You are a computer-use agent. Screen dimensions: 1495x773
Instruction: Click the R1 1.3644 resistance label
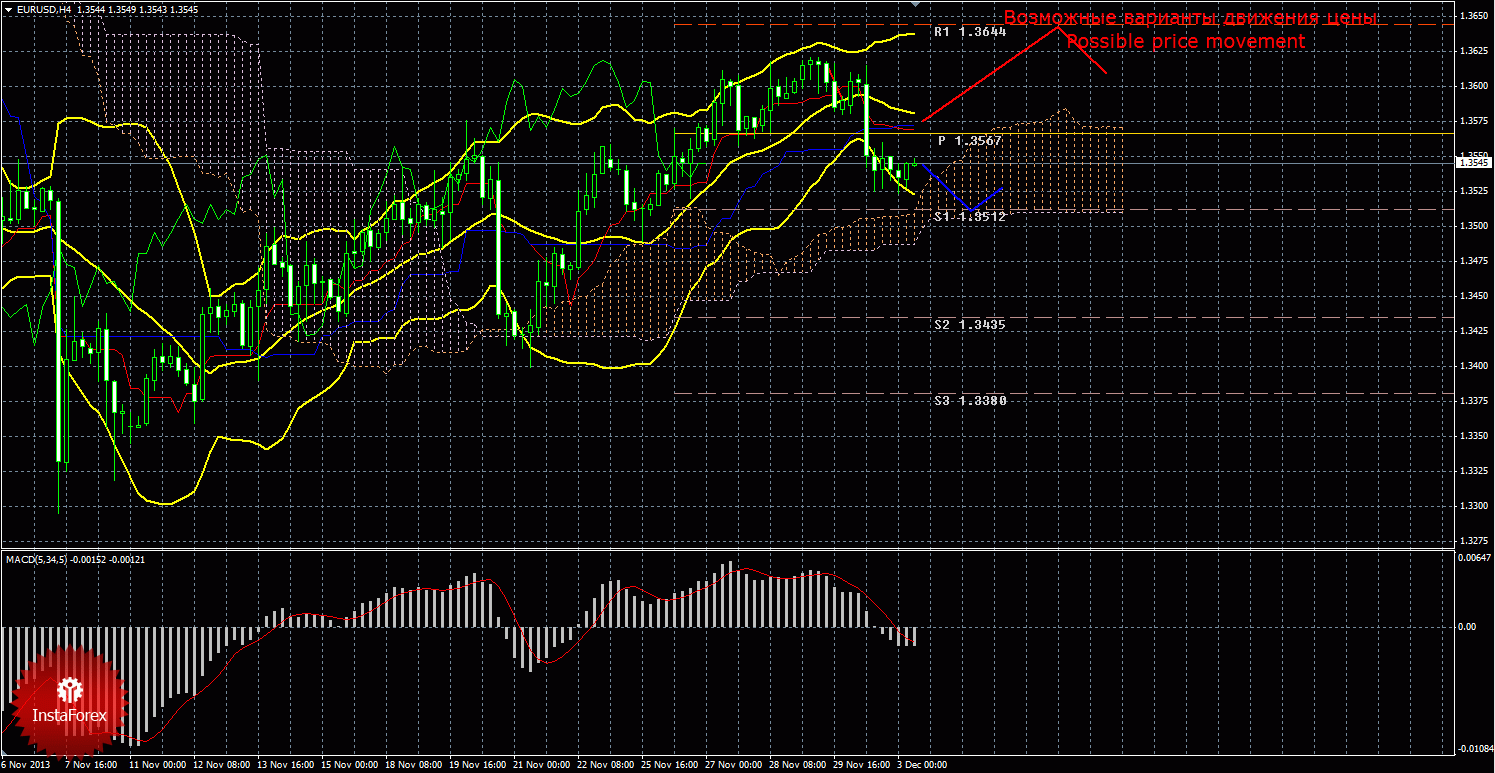pos(970,32)
